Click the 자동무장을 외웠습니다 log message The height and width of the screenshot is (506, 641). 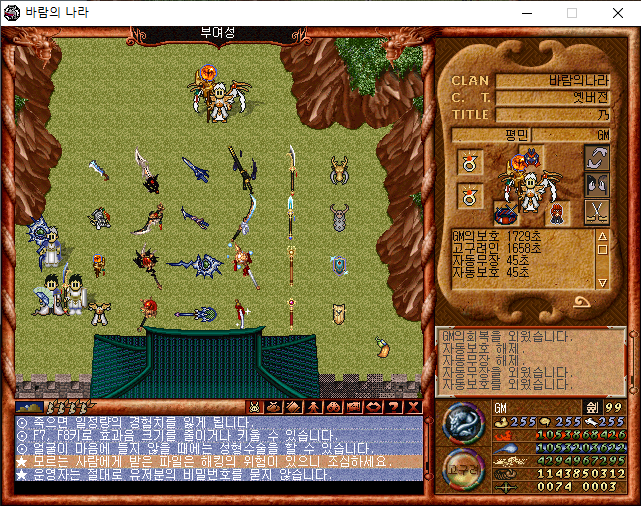[508, 372]
